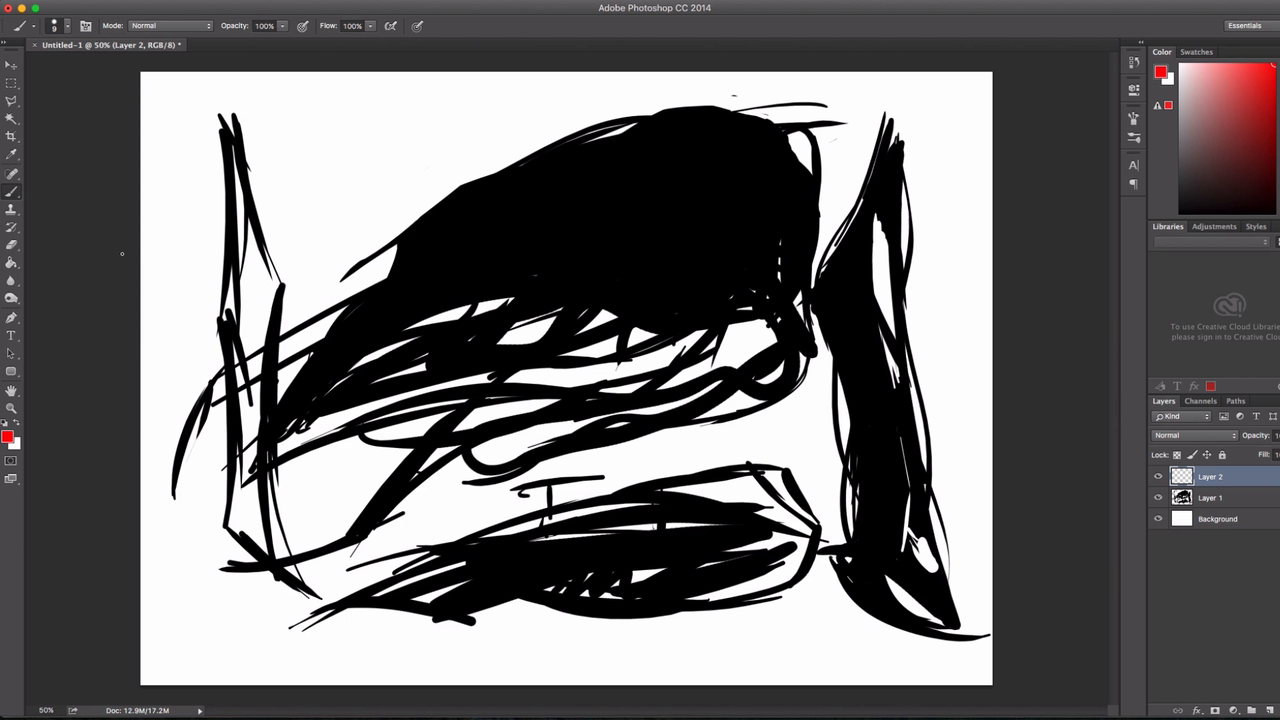
Task: Switch to the Swatches tab
Action: pyautogui.click(x=1196, y=52)
